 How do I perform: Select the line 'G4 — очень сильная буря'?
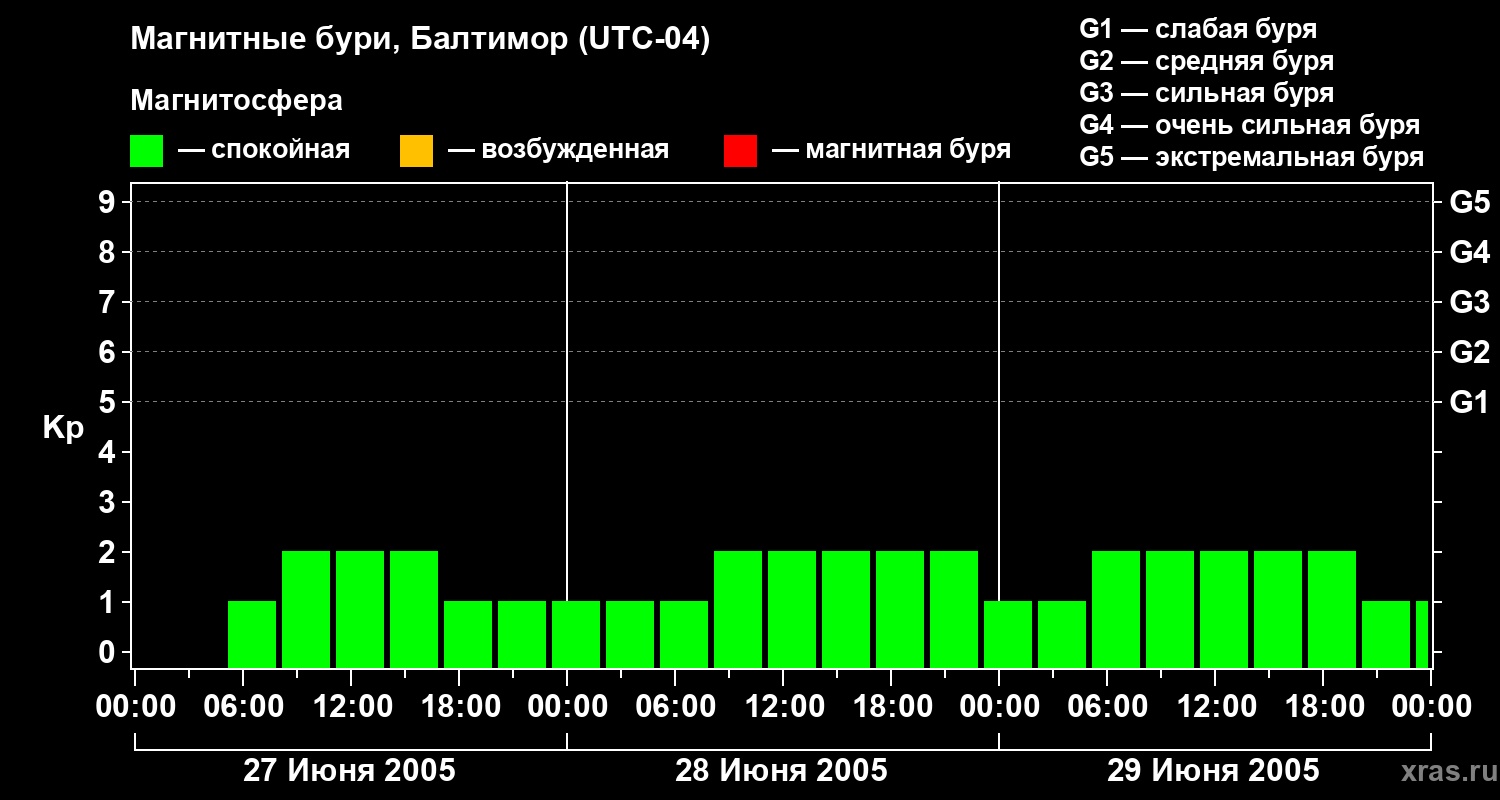(x=1249, y=125)
